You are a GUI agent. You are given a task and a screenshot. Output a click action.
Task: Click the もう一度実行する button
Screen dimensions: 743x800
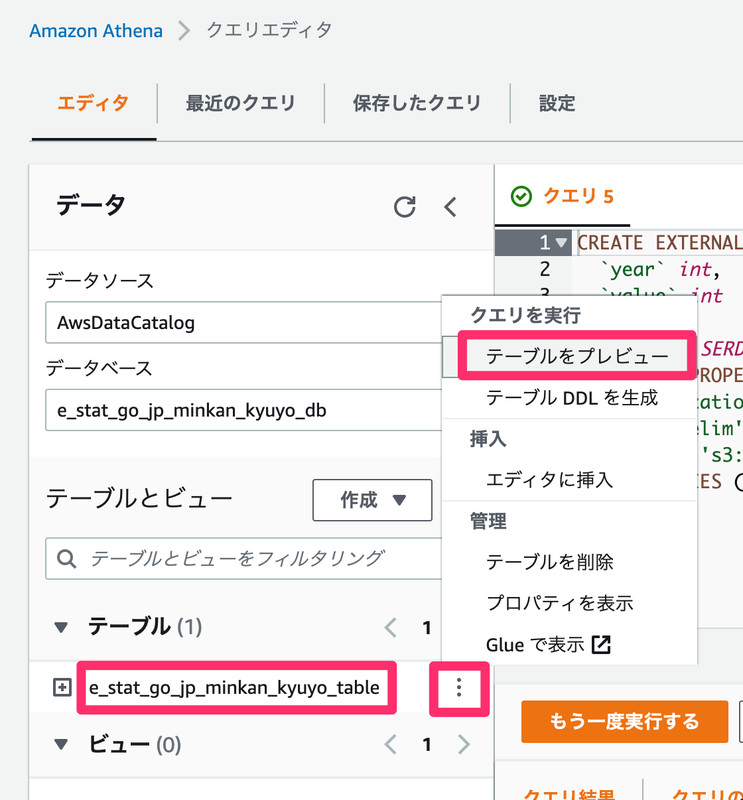click(x=625, y=721)
